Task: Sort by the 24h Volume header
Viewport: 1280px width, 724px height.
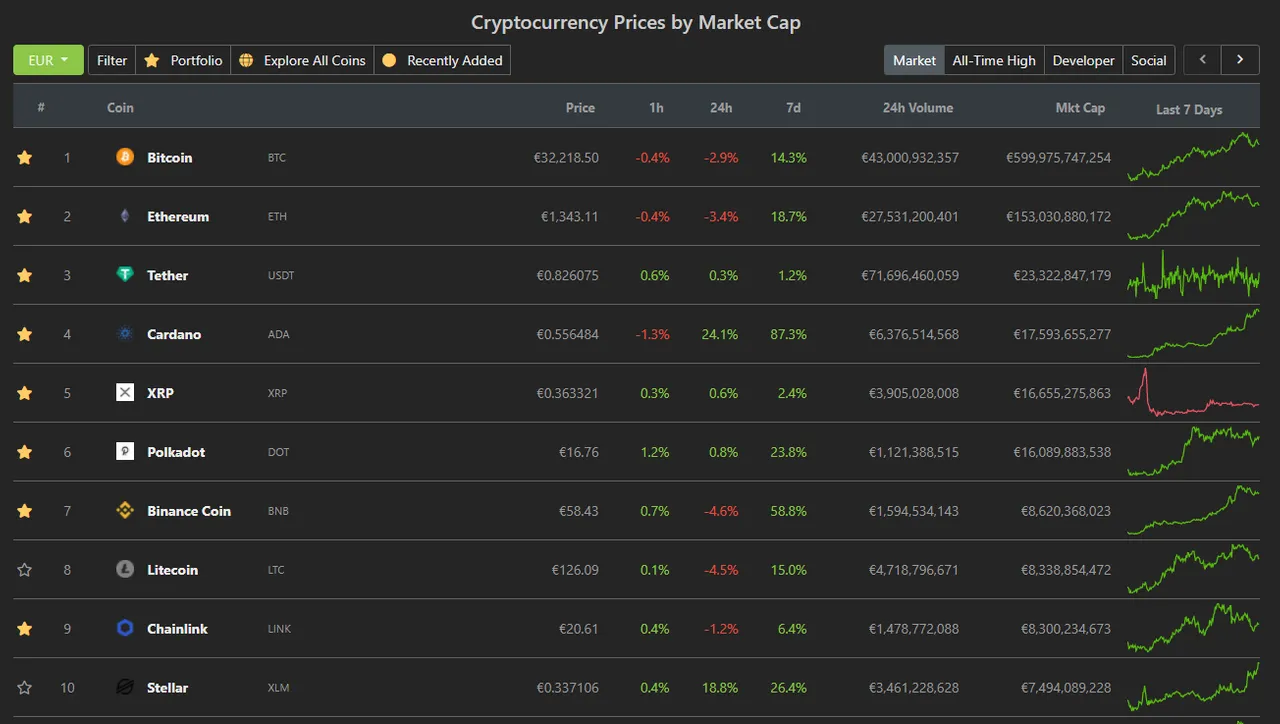Action: click(918, 107)
